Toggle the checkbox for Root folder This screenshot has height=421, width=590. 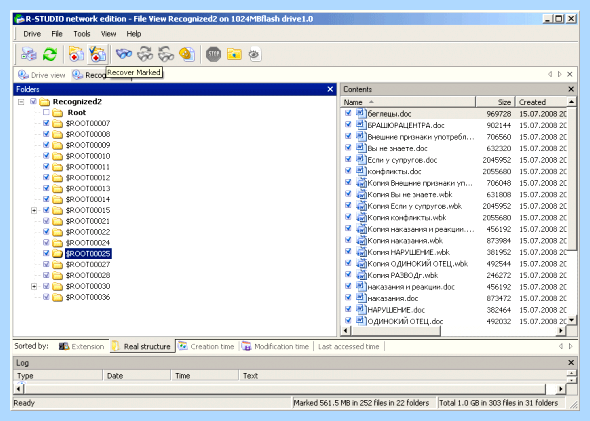pyautogui.click(x=46, y=112)
